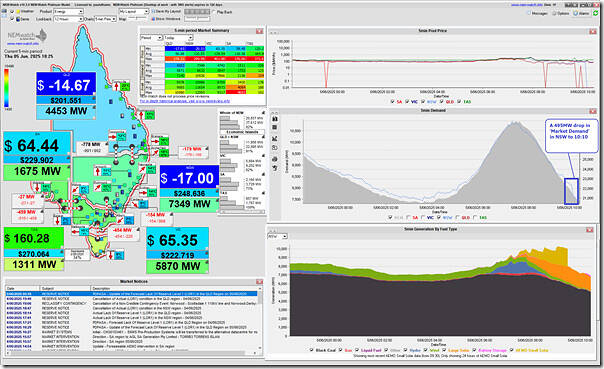604x369 pixels.
Task: Open the Messages menu item
Action: (x=538, y=13)
